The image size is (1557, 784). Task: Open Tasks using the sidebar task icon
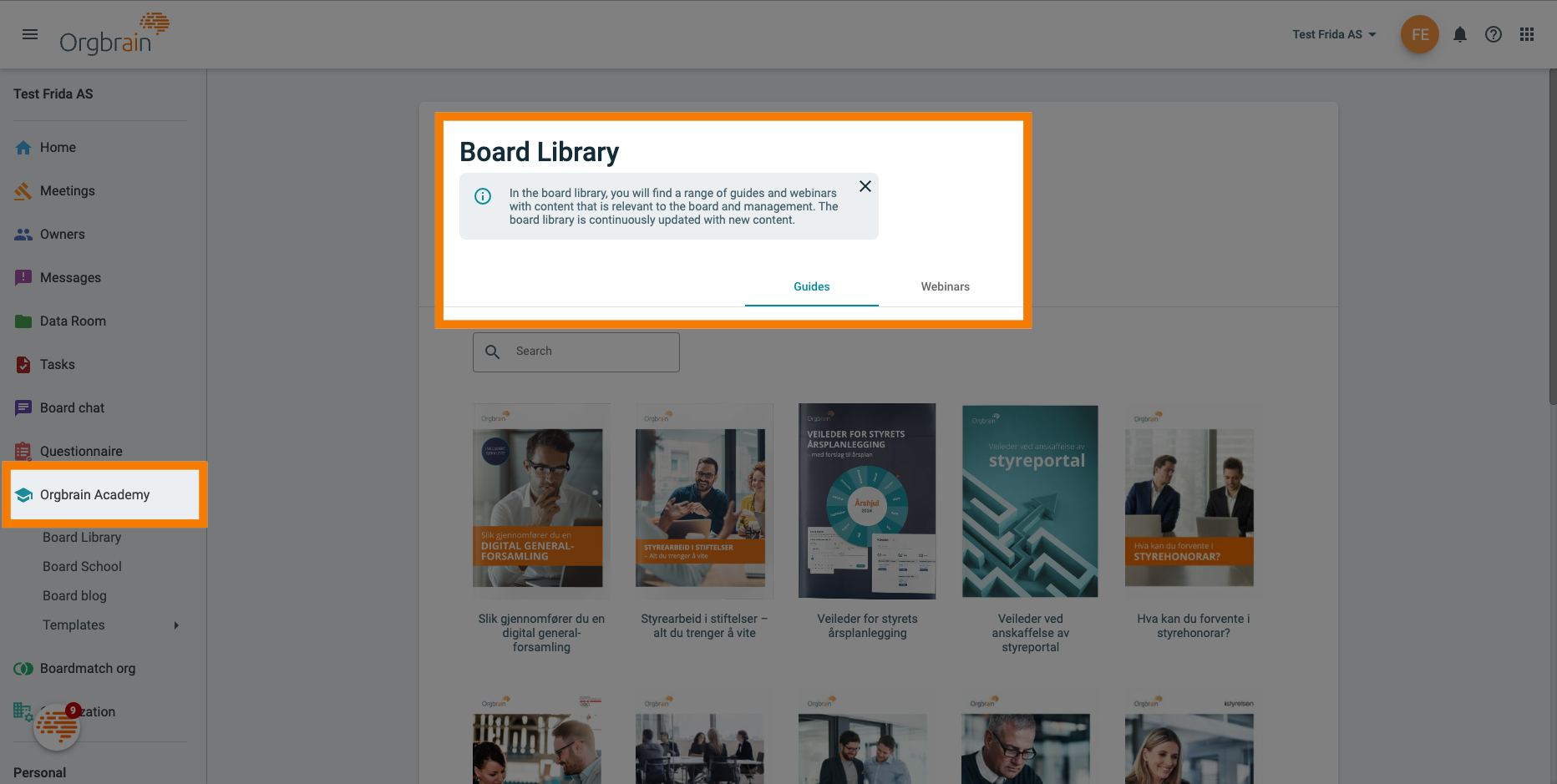click(x=23, y=364)
